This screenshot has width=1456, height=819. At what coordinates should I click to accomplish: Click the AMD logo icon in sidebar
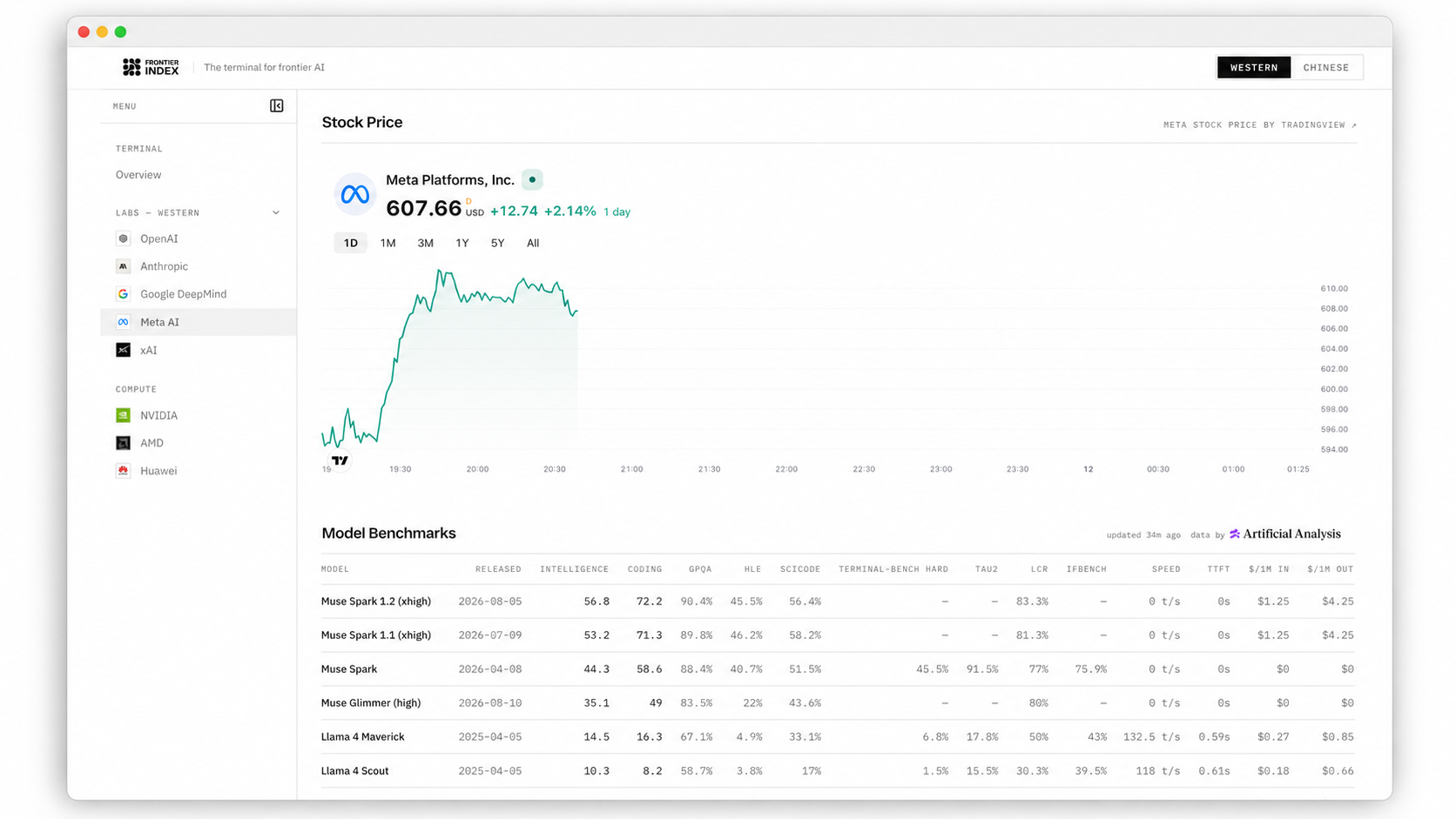coord(123,443)
